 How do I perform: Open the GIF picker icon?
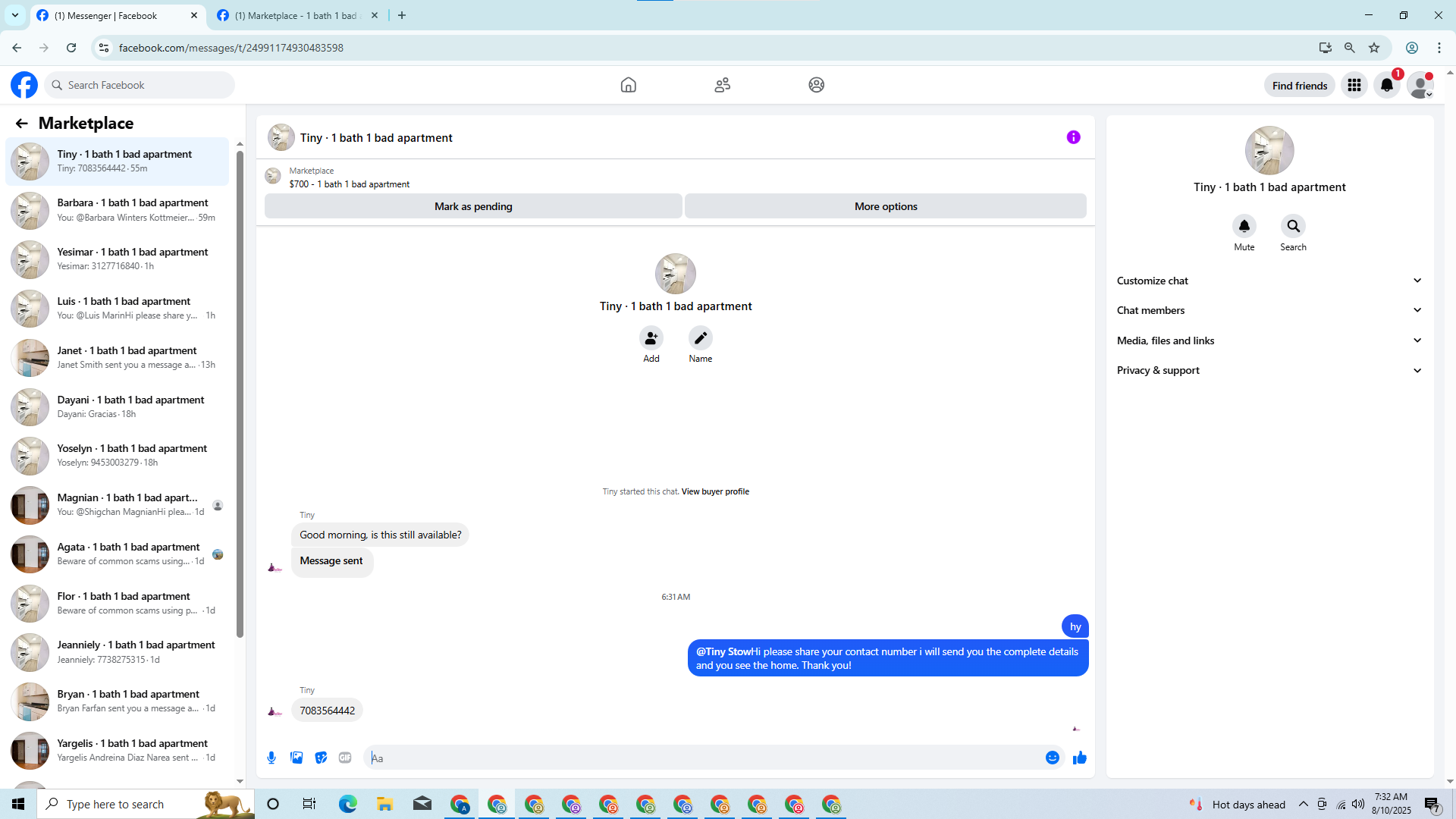[x=345, y=758]
